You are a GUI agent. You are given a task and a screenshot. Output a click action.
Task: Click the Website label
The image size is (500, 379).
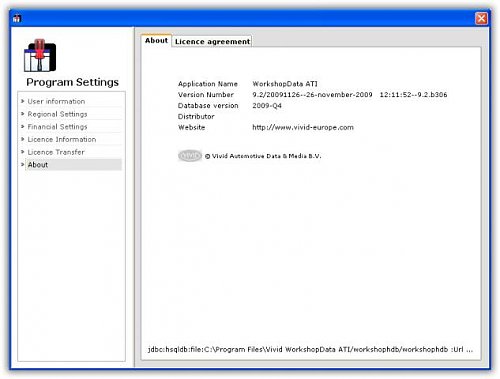tap(191, 127)
